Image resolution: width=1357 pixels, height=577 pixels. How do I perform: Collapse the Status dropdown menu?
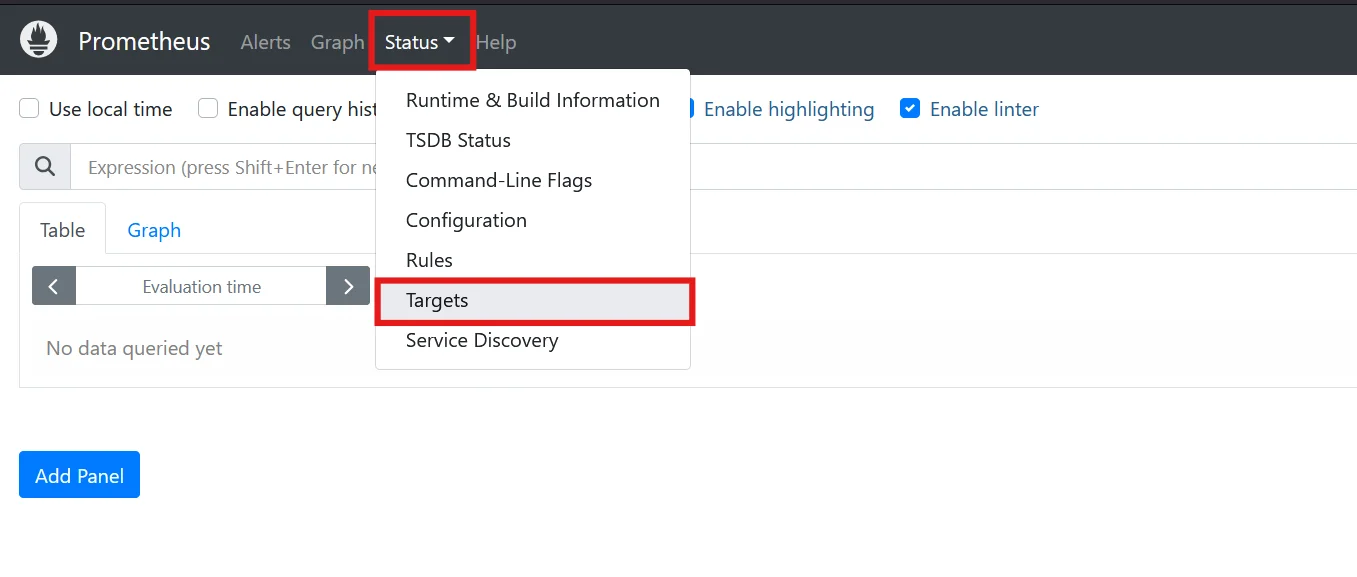(420, 42)
